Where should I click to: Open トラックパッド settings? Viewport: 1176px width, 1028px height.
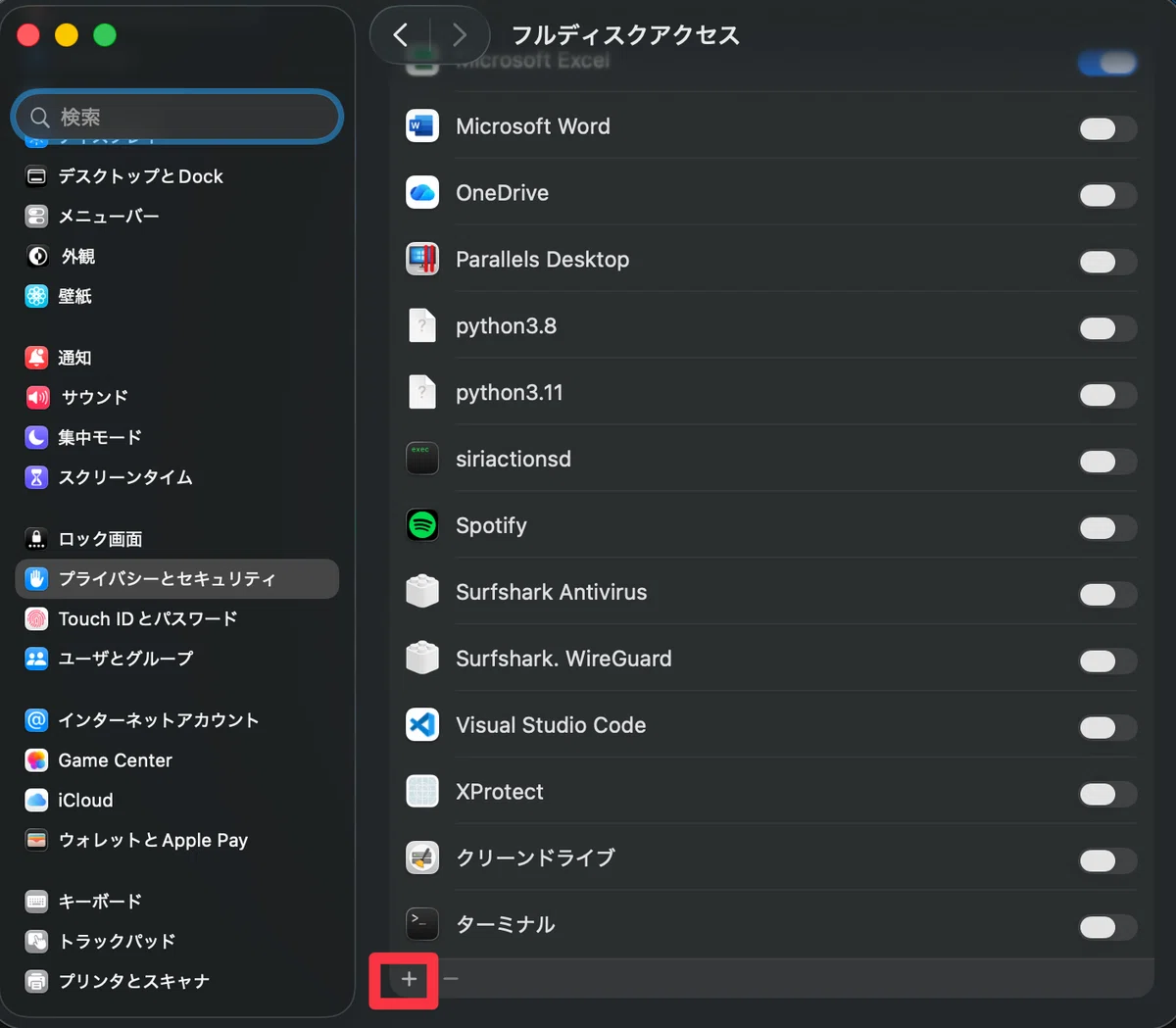tap(177, 942)
